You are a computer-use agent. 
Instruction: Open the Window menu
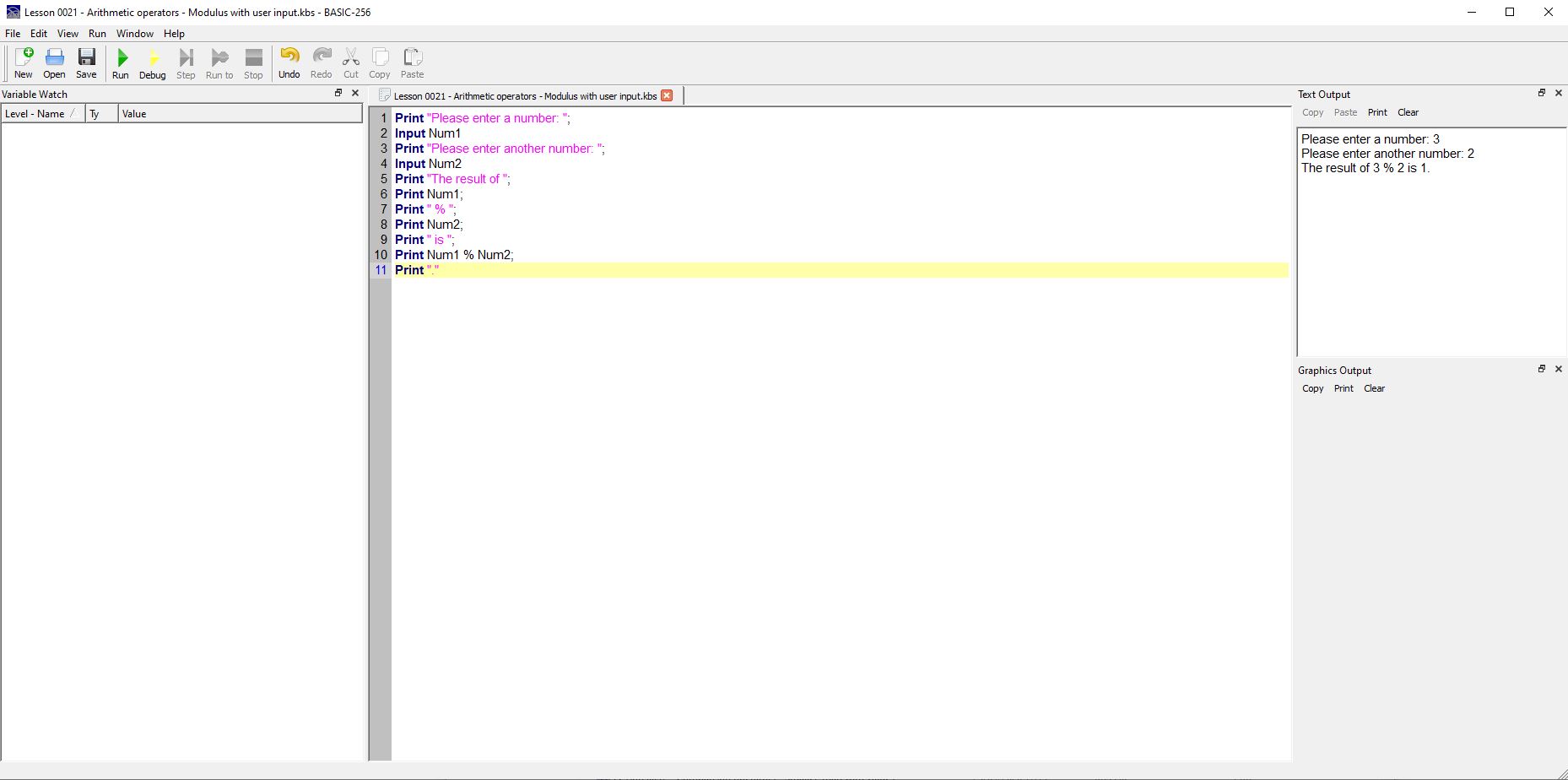134,34
